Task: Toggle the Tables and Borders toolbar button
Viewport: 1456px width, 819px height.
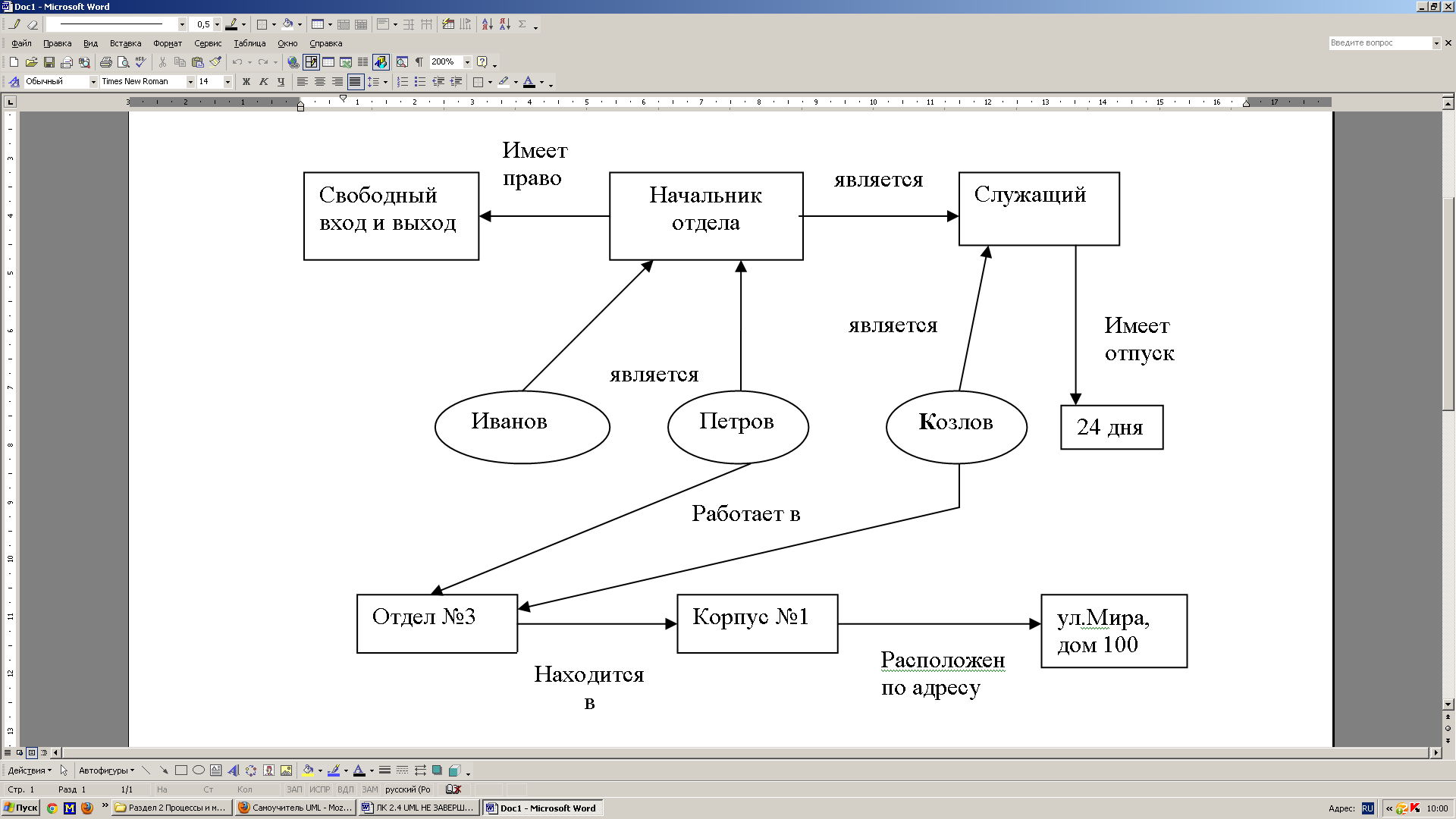Action: (x=311, y=62)
